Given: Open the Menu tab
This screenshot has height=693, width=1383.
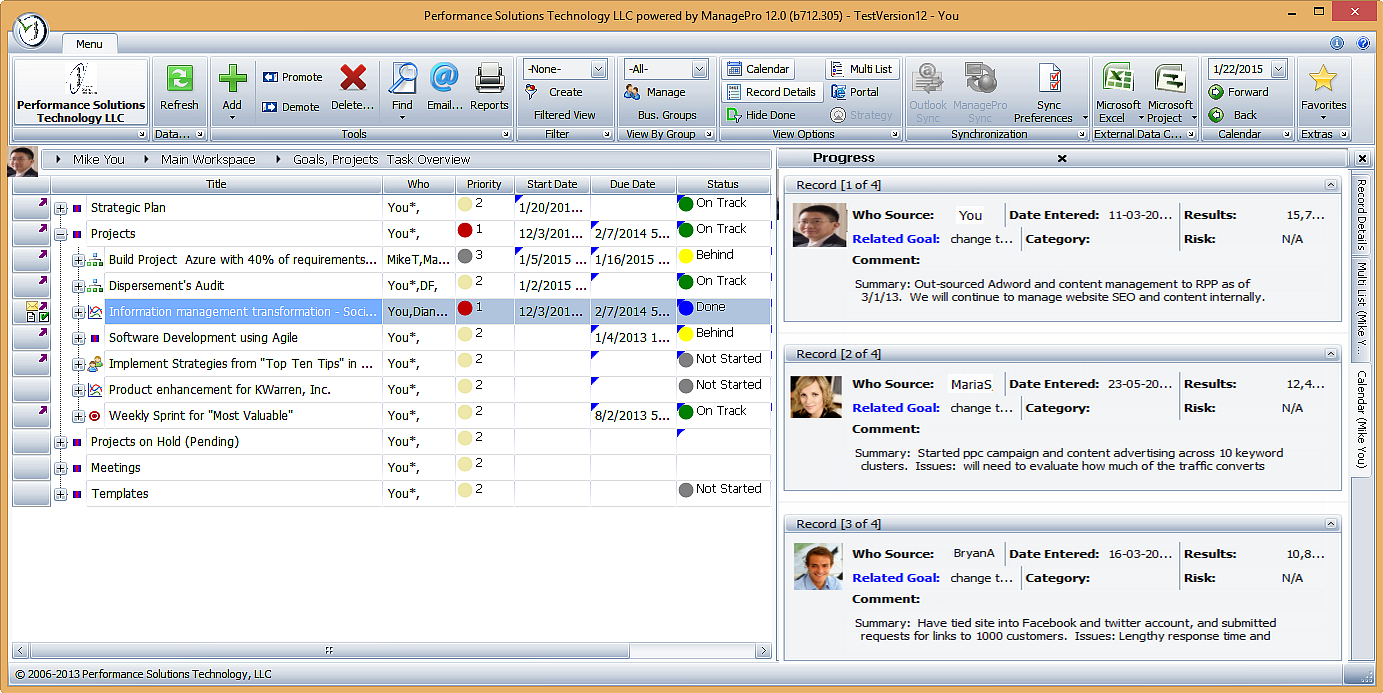Looking at the screenshot, I should tap(89, 44).
